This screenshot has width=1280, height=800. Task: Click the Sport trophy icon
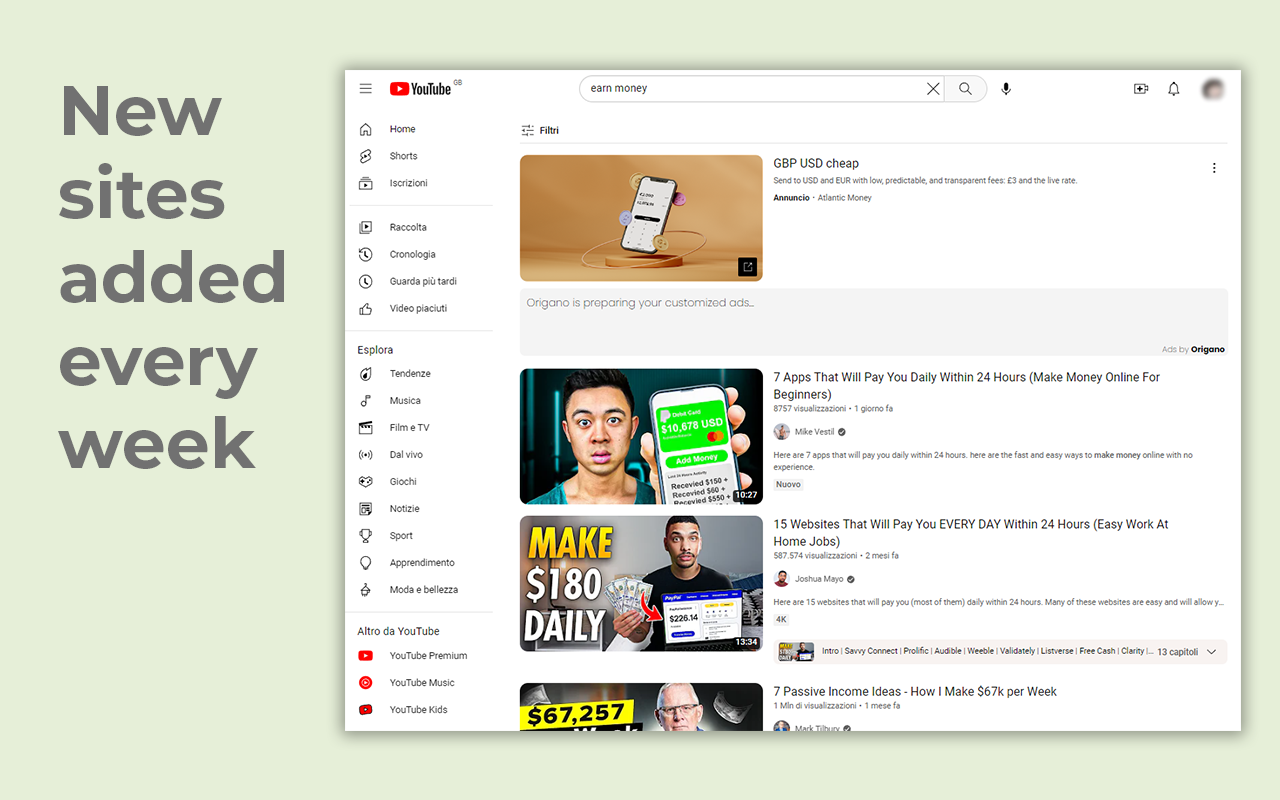coord(366,536)
